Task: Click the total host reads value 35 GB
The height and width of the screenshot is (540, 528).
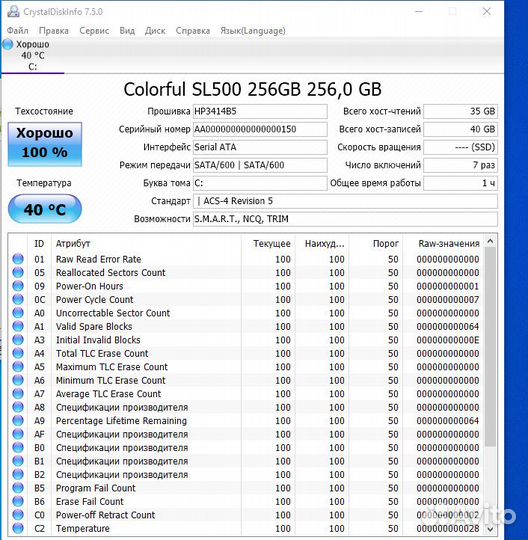Action: (460, 111)
